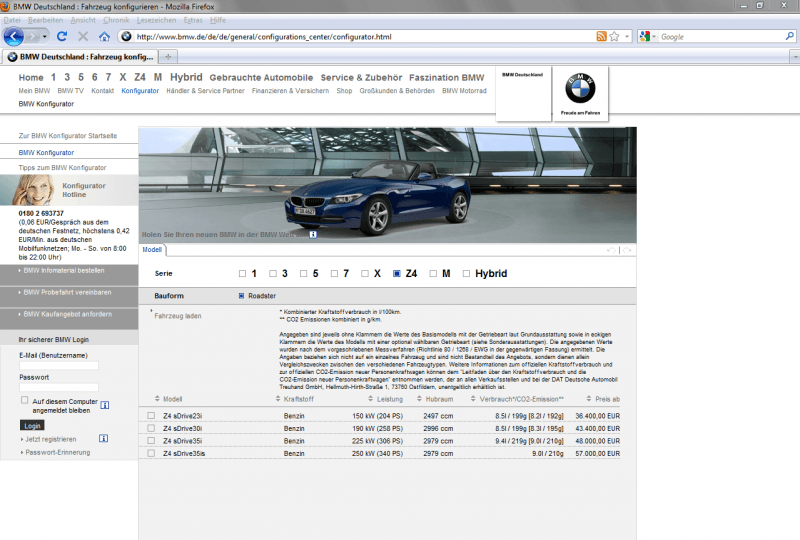Click the redo arrow icon in Modell tab bar

pos(627,250)
